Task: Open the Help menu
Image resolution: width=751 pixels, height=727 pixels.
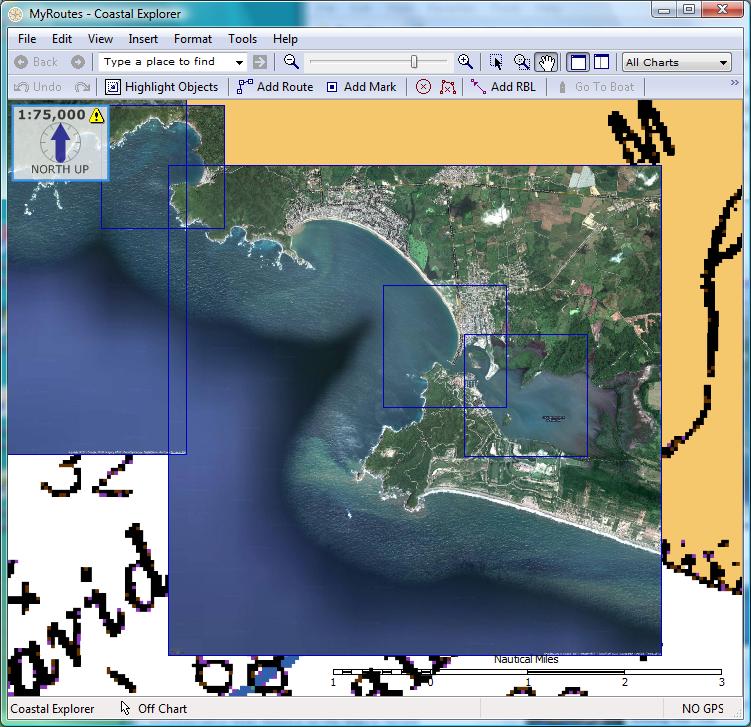Action: pos(285,39)
